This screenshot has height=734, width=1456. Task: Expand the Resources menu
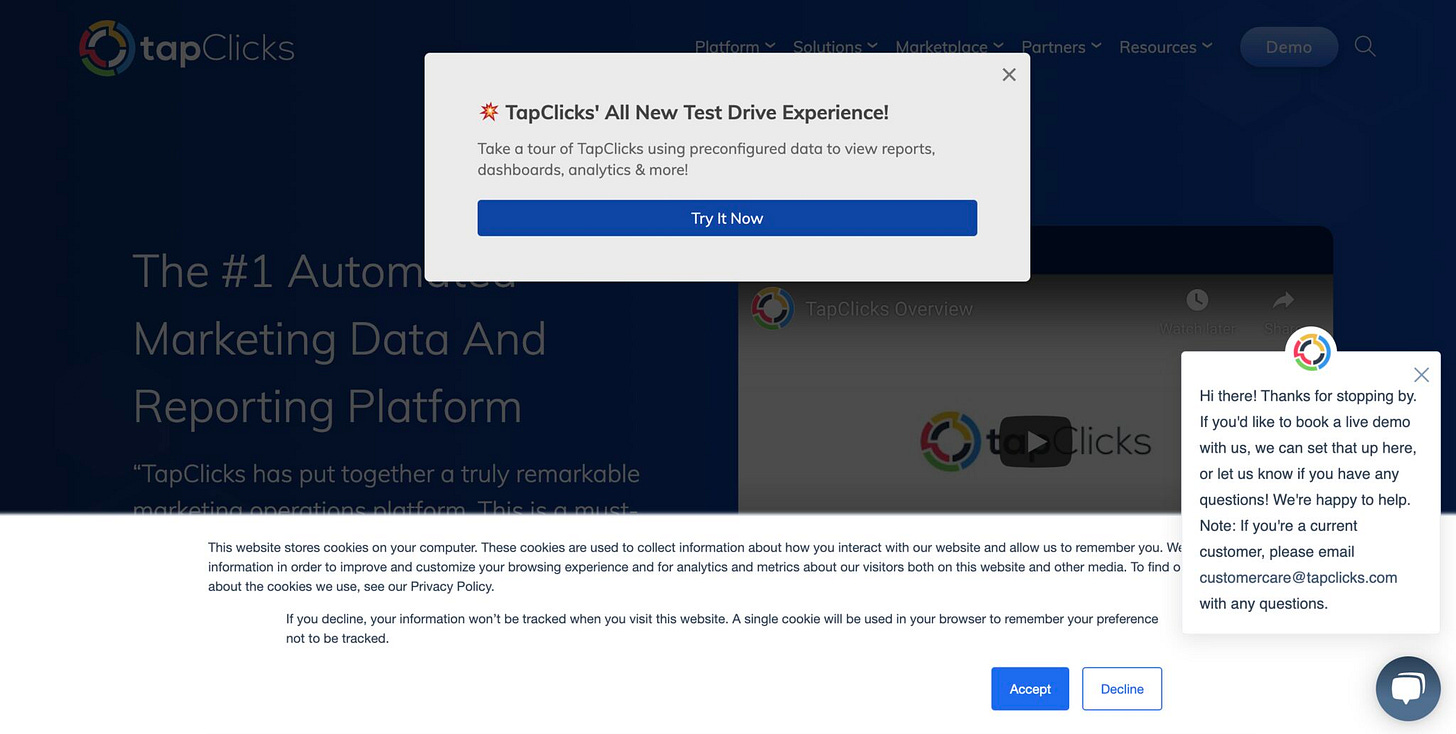(x=1166, y=47)
